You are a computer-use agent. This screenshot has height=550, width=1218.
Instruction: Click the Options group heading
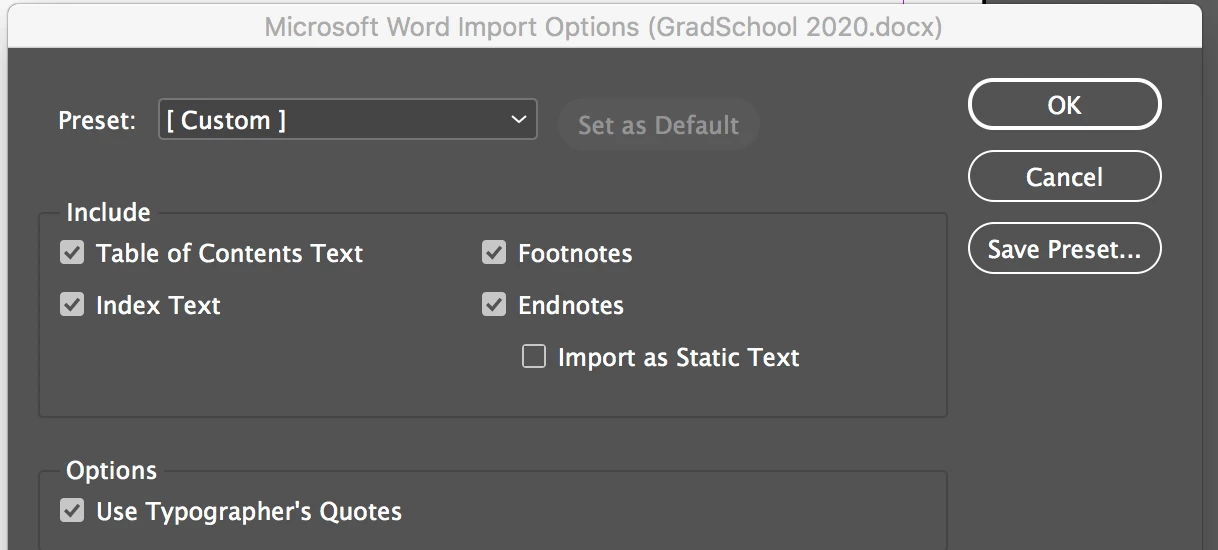[111, 470]
